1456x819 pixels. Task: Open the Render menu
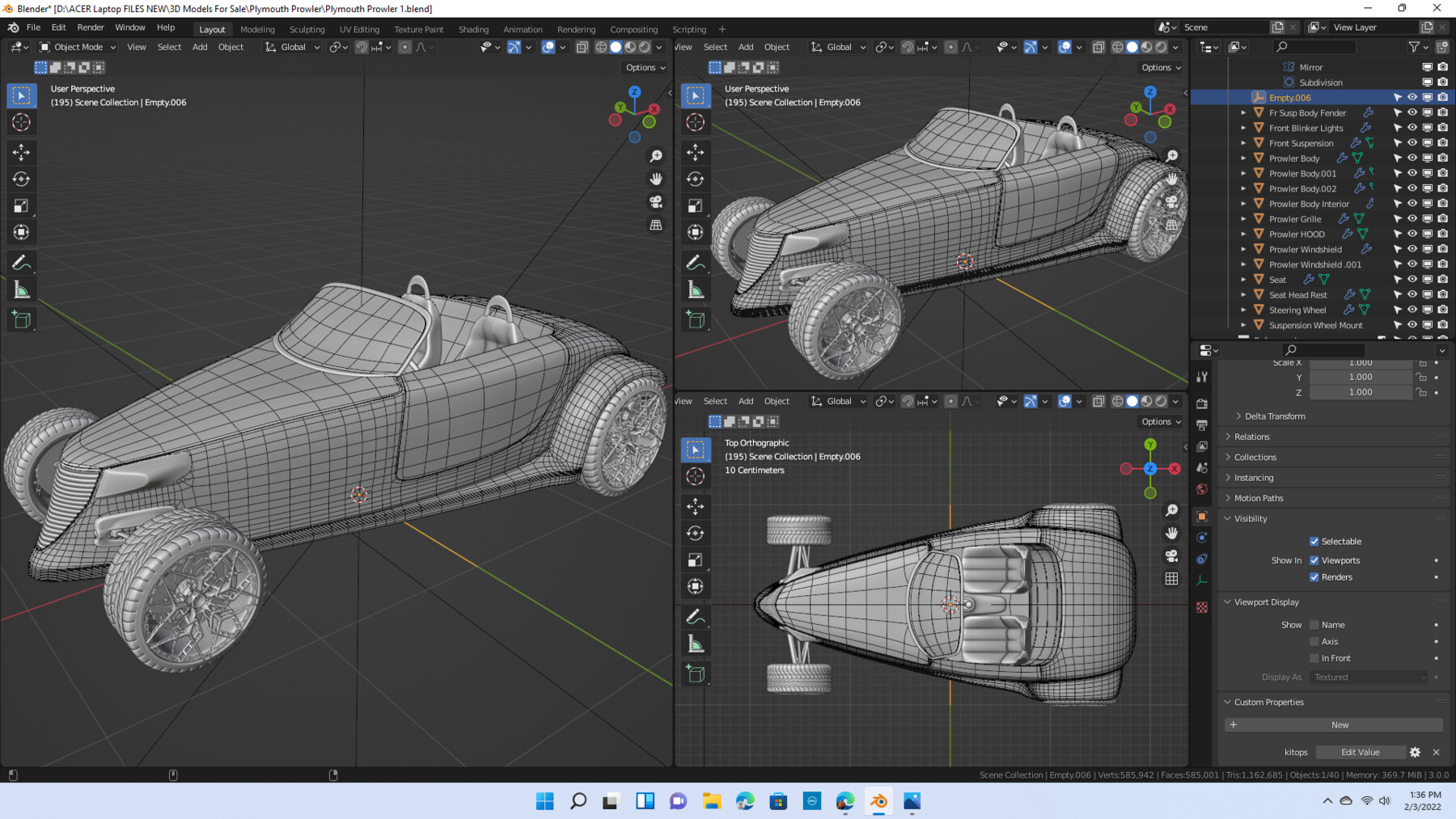[x=91, y=27]
